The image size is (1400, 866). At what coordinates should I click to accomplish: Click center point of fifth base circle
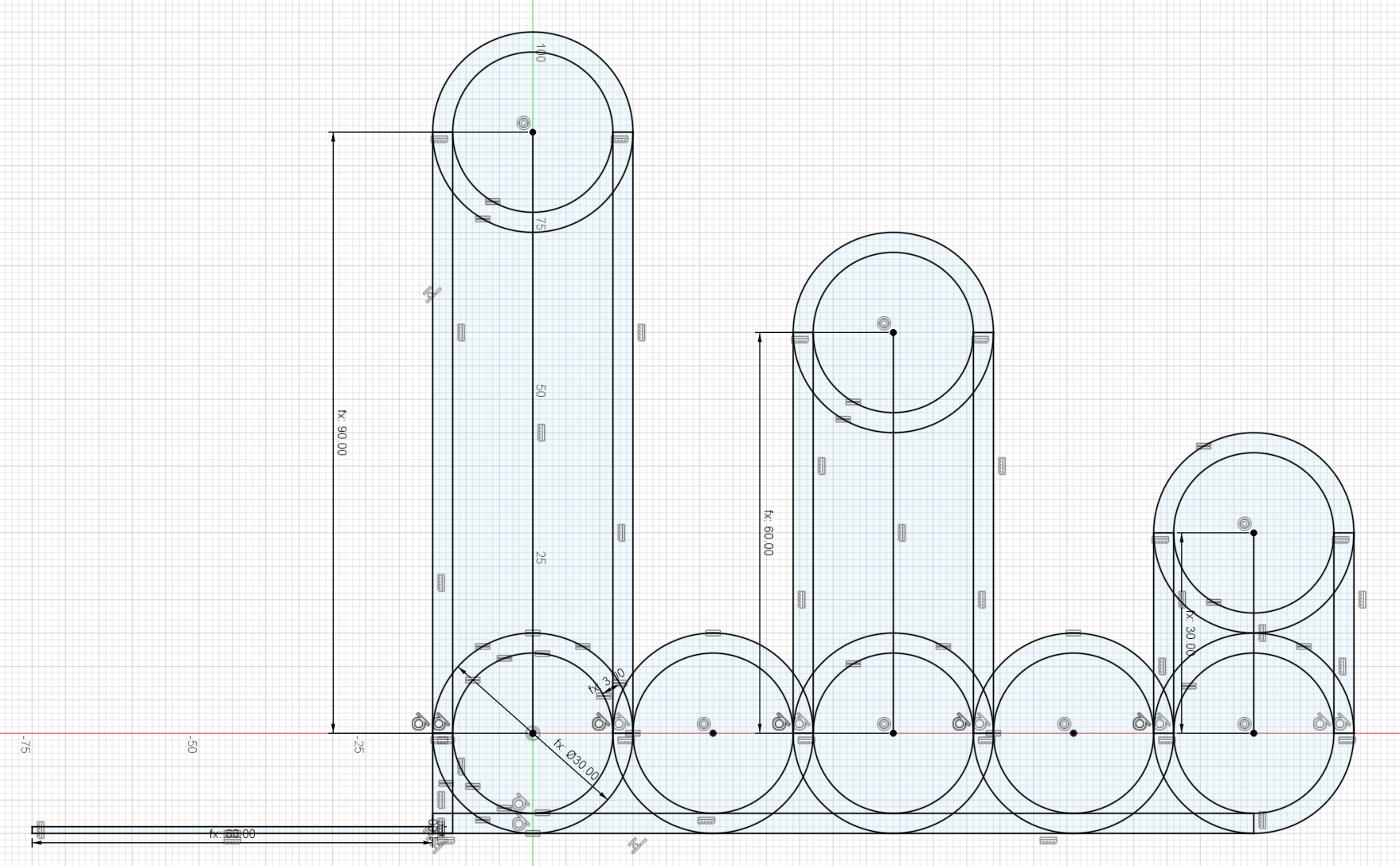click(x=1253, y=733)
